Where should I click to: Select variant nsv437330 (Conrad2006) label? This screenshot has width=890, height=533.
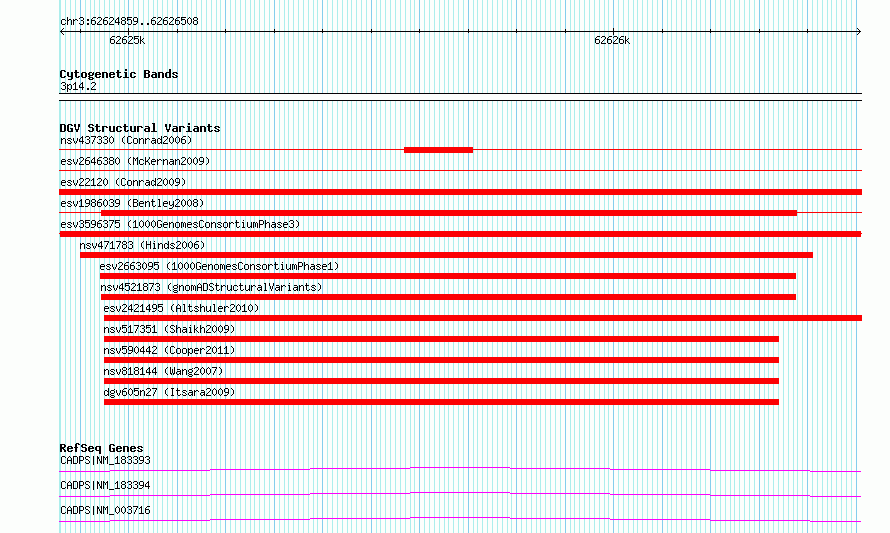click(126, 140)
